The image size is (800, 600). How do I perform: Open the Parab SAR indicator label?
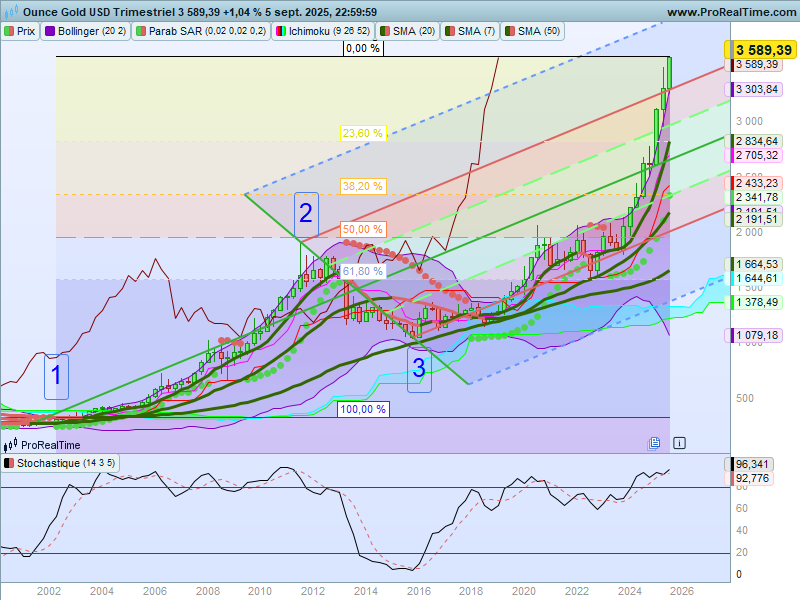click(x=201, y=31)
